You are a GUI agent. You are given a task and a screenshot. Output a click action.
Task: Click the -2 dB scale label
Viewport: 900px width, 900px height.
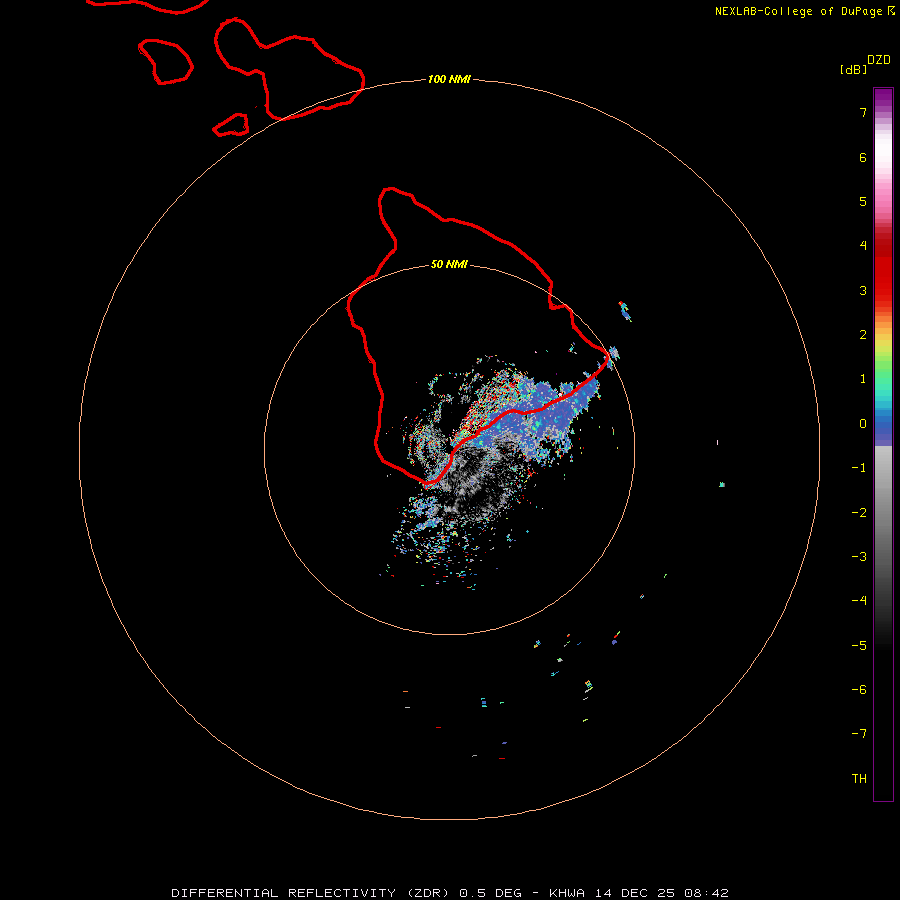[859, 513]
